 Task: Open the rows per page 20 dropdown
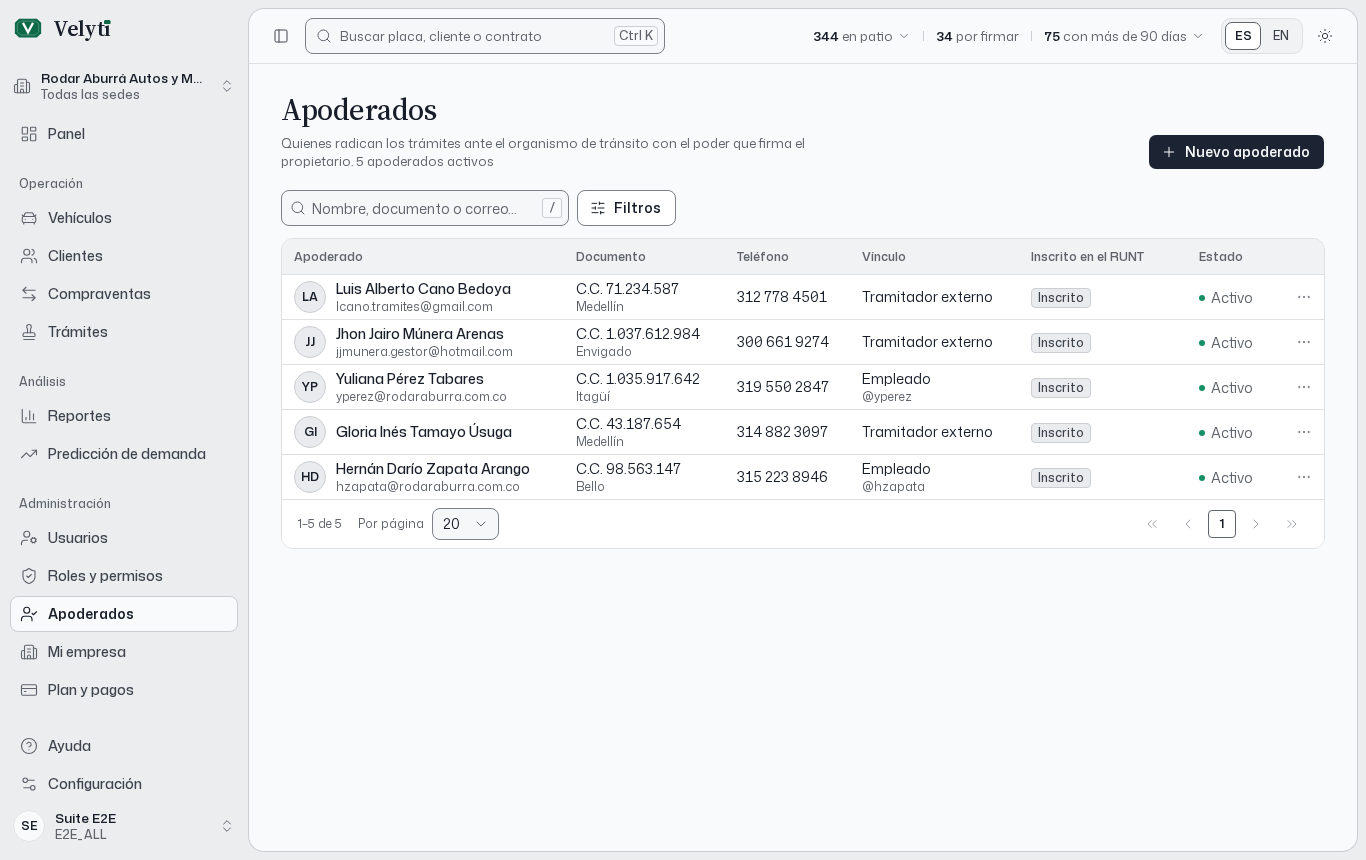465,524
